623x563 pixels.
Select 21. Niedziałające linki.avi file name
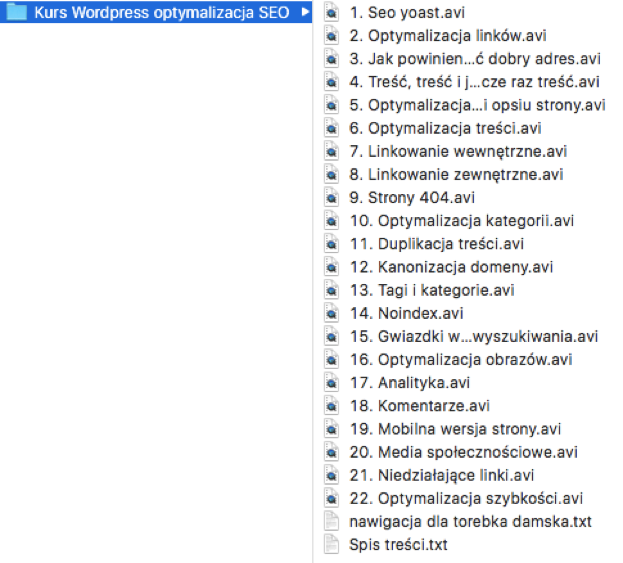pyautogui.click(x=442, y=475)
